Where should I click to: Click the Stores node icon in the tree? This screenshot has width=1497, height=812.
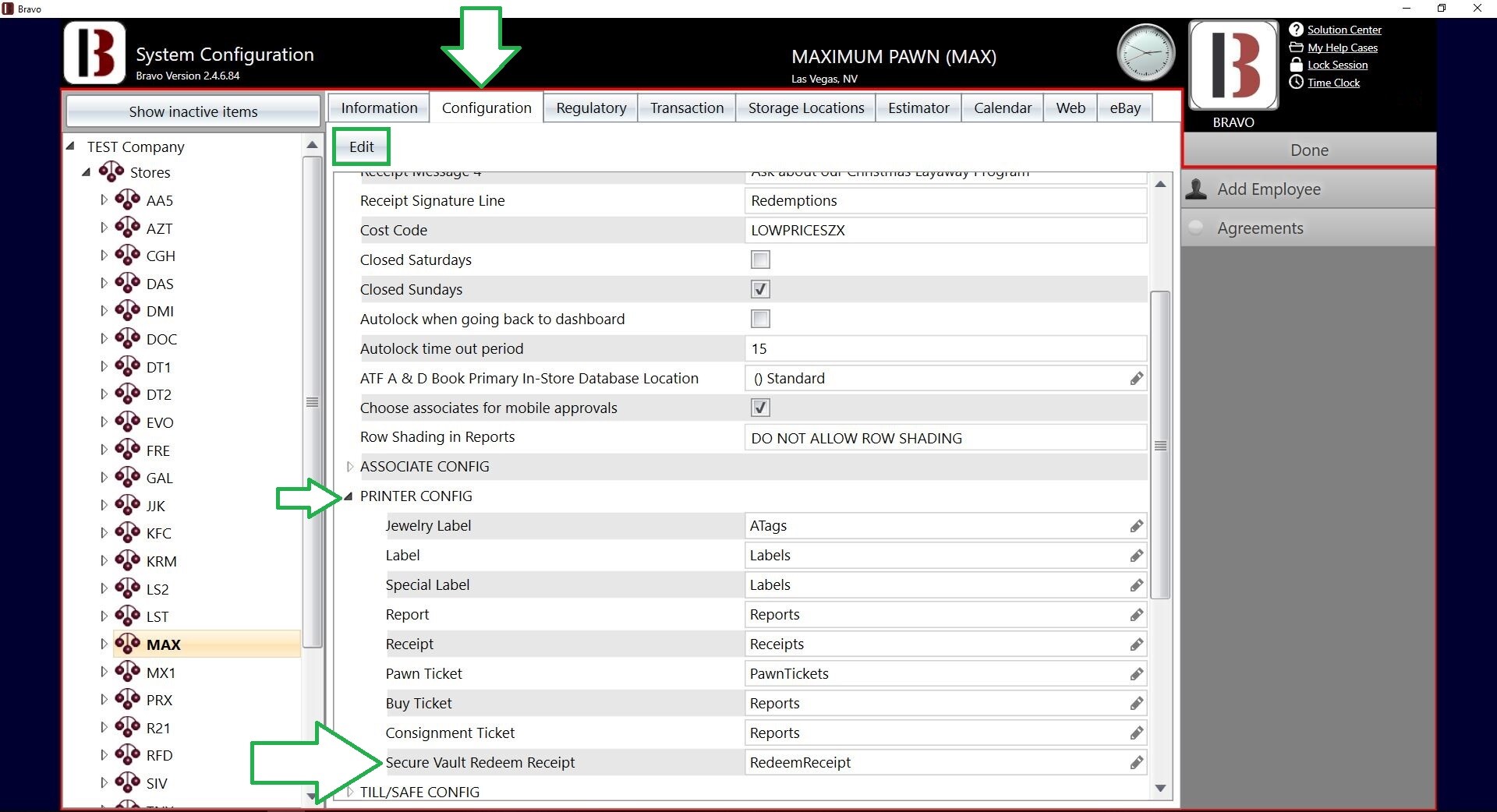tap(111, 171)
